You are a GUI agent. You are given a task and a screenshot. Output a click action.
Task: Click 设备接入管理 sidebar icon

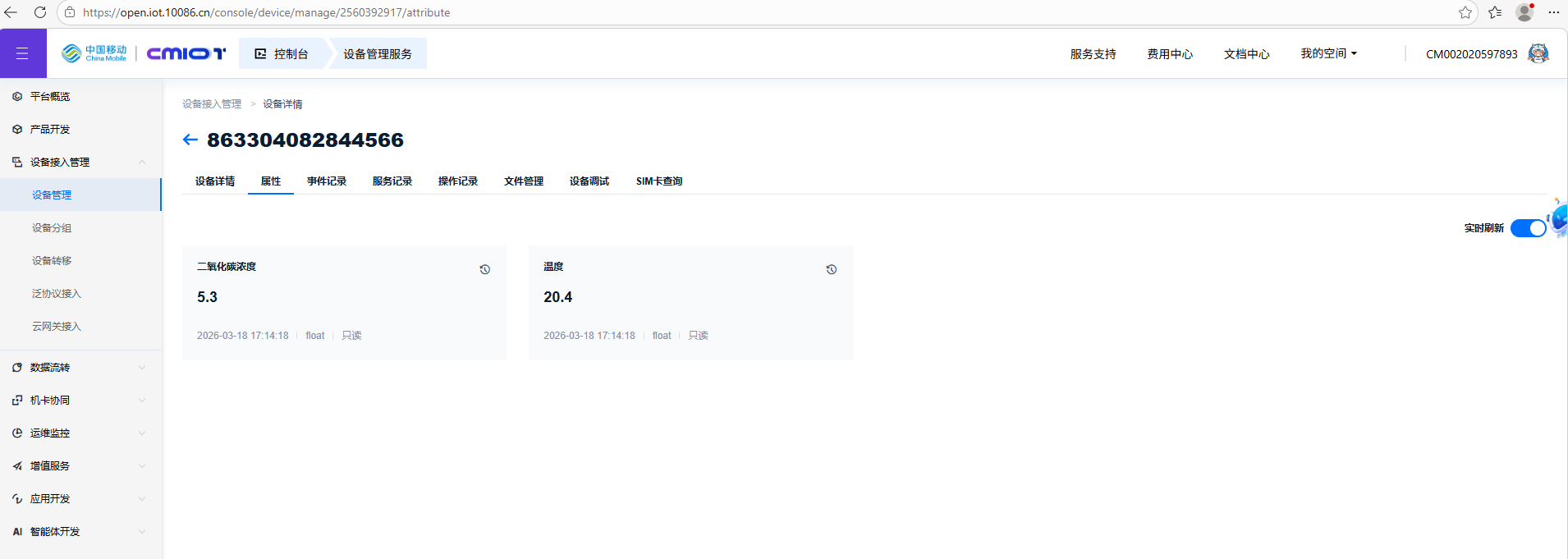tap(17, 162)
